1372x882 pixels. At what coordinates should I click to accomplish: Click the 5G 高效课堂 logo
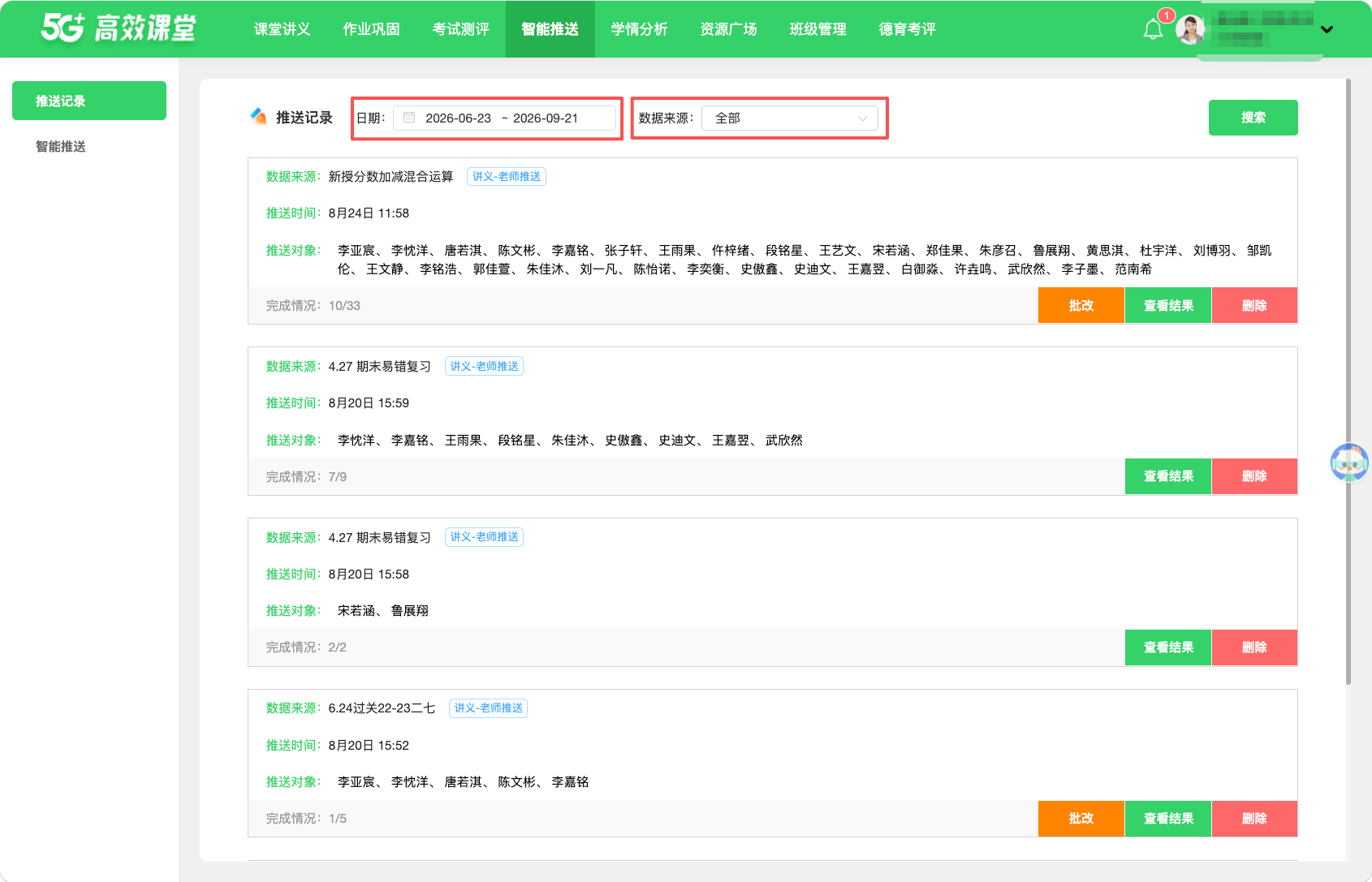(119, 28)
